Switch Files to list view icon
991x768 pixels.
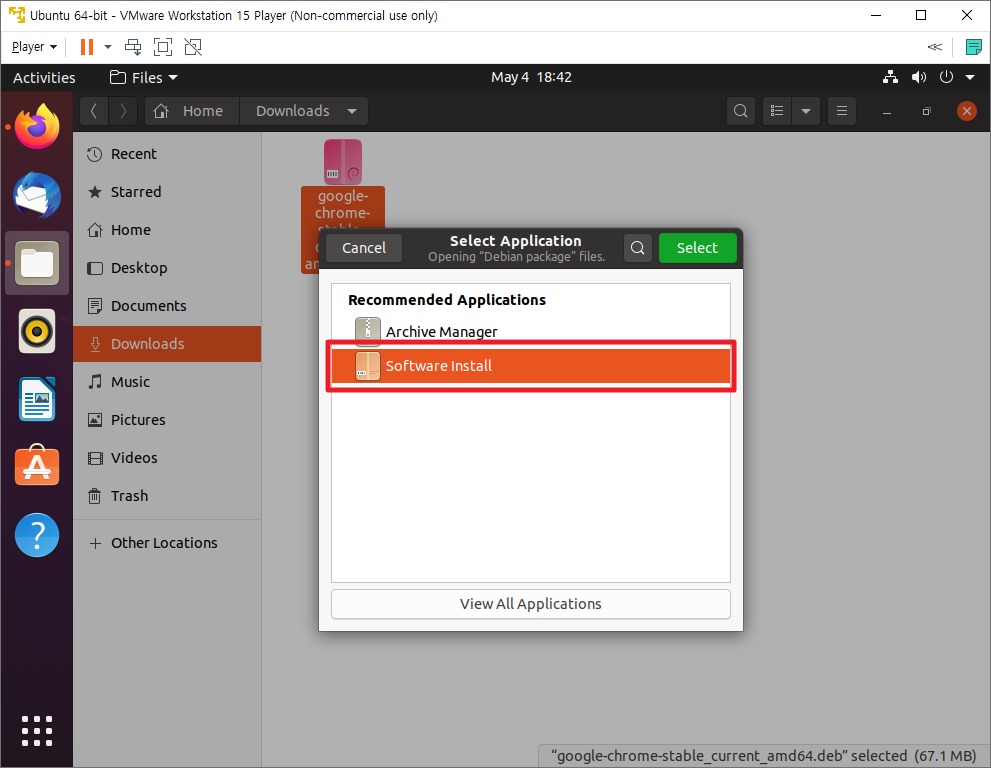click(x=777, y=111)
